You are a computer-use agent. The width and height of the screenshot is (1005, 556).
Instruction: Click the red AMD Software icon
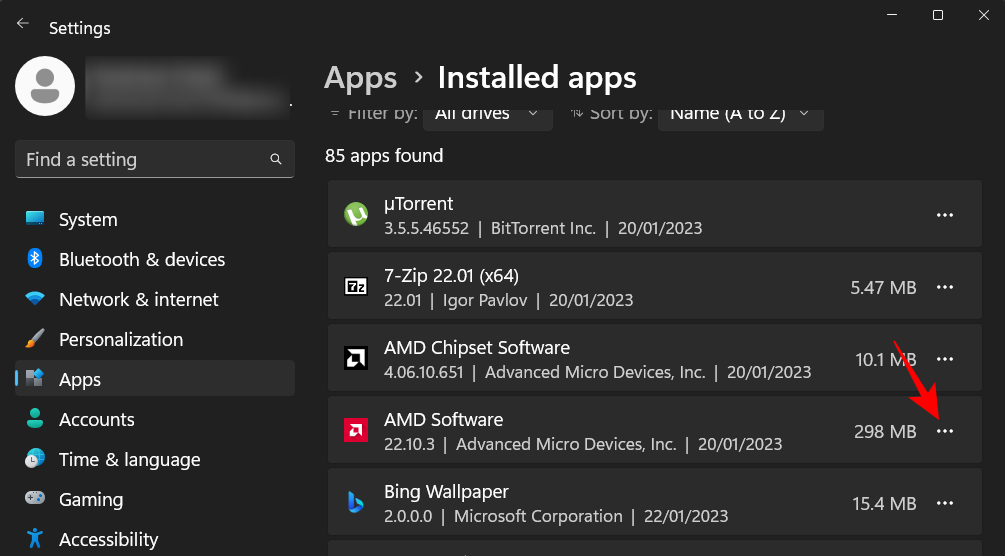[355, 431]
